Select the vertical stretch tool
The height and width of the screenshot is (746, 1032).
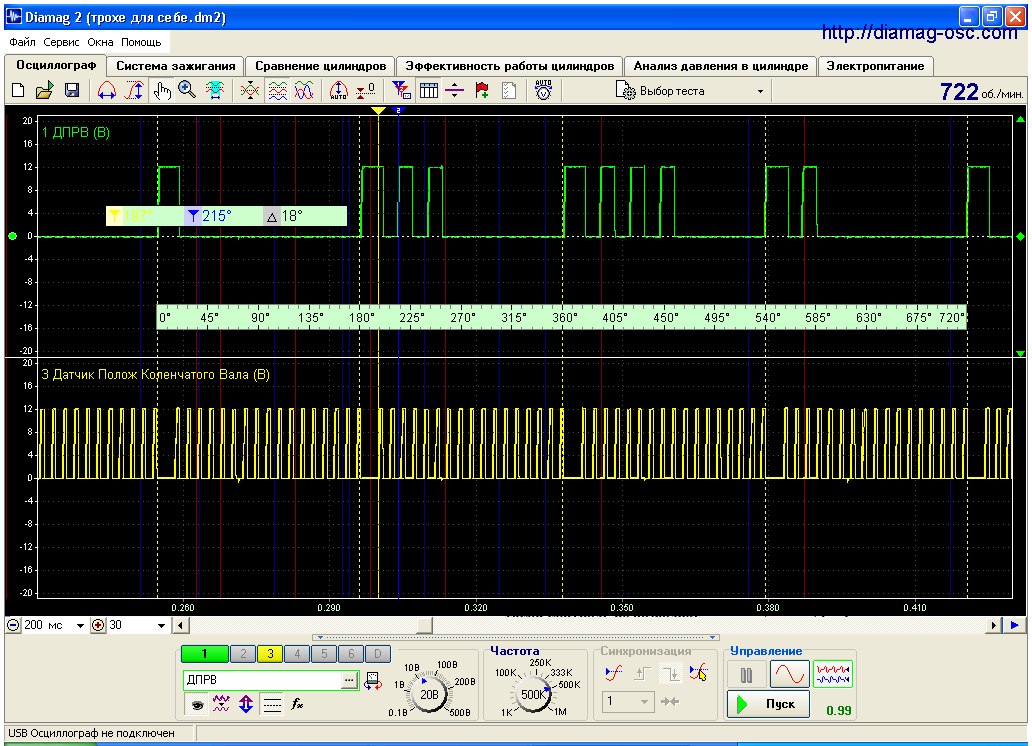point(134,90)
